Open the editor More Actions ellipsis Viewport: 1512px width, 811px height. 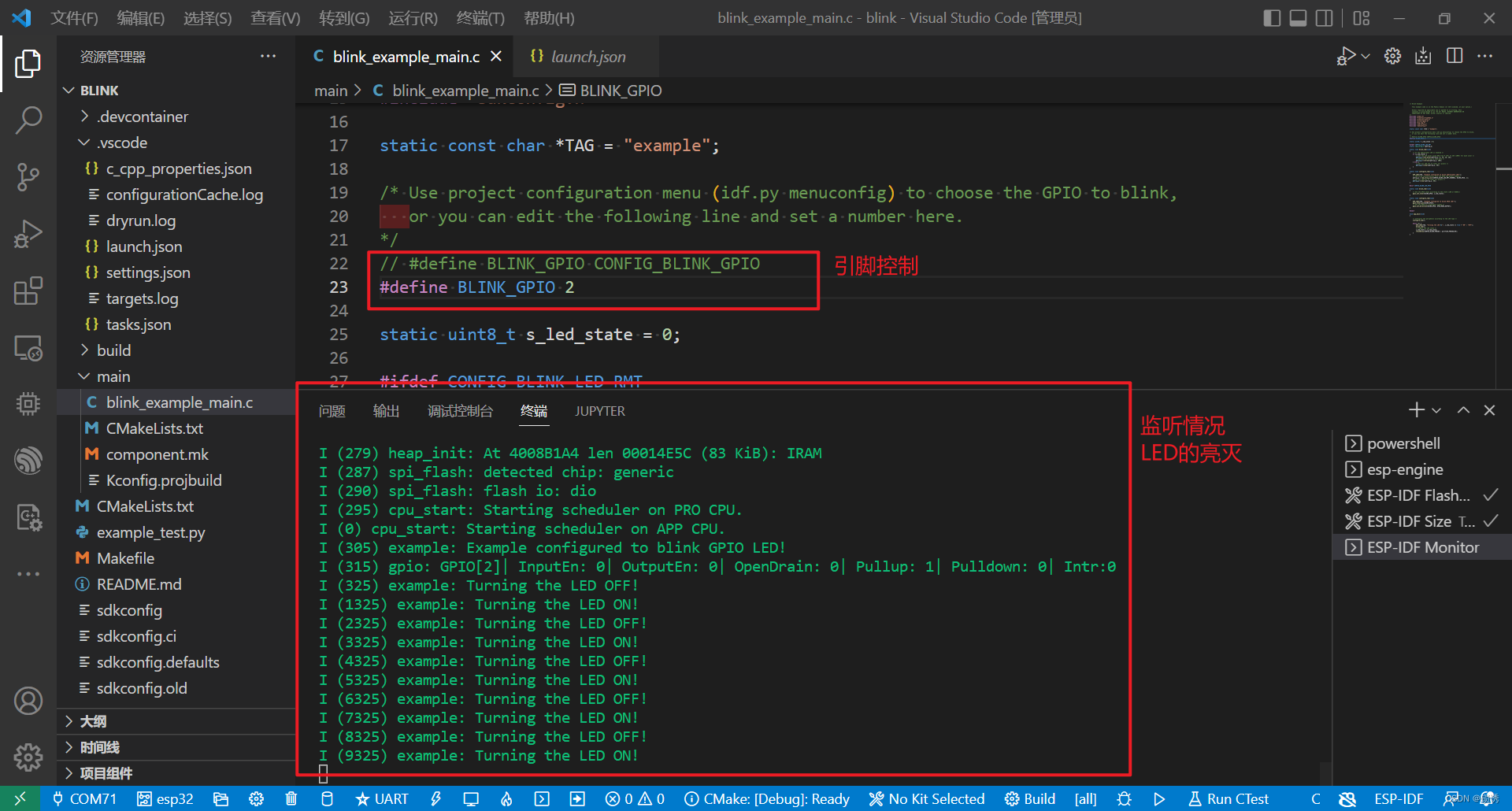point(1485,56)
